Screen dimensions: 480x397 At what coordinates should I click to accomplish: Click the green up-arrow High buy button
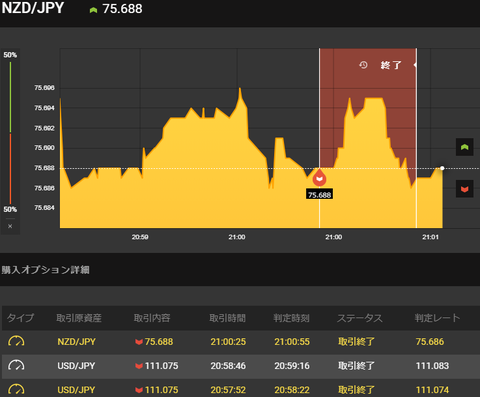(x=465, y=147)
